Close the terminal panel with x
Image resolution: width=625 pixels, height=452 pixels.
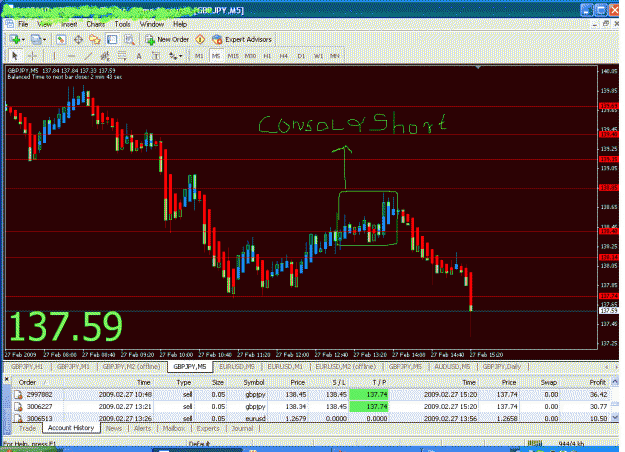point(6,379)
